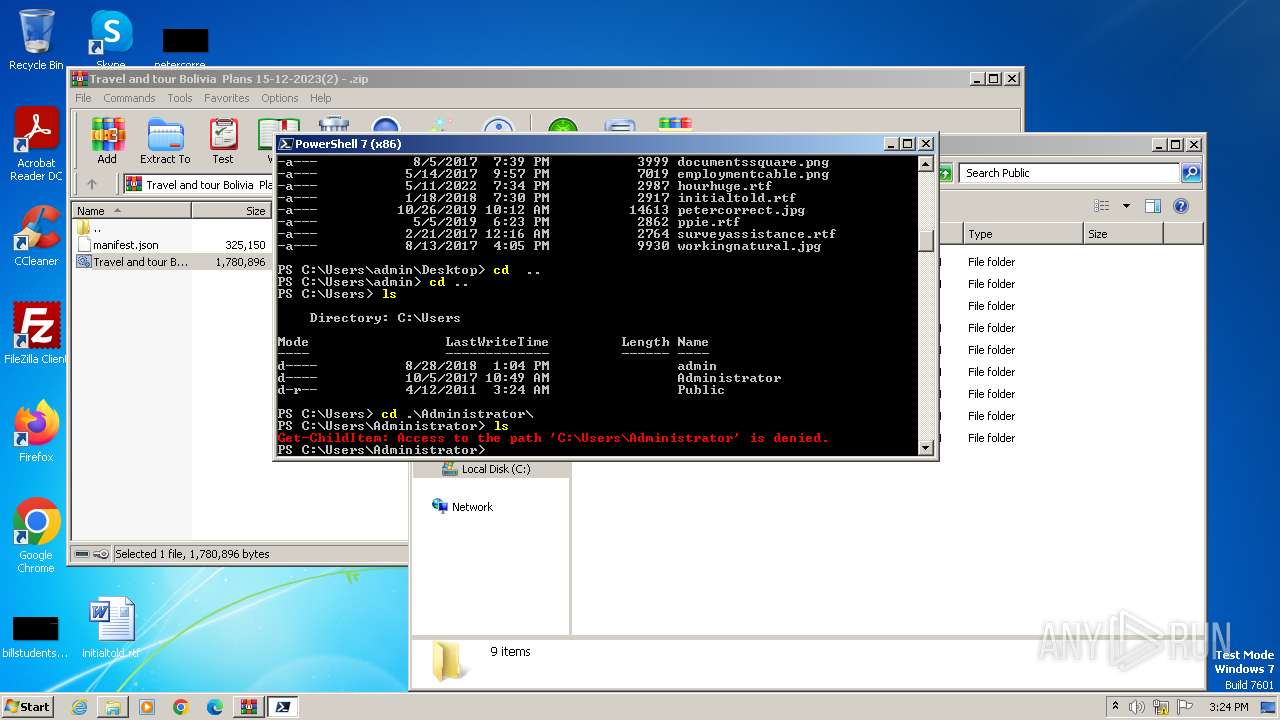Viewport: 1280px width, 720px height.
Task: Click the PowerShell vertical scrollbar thumb
Action: coord(926,240)
